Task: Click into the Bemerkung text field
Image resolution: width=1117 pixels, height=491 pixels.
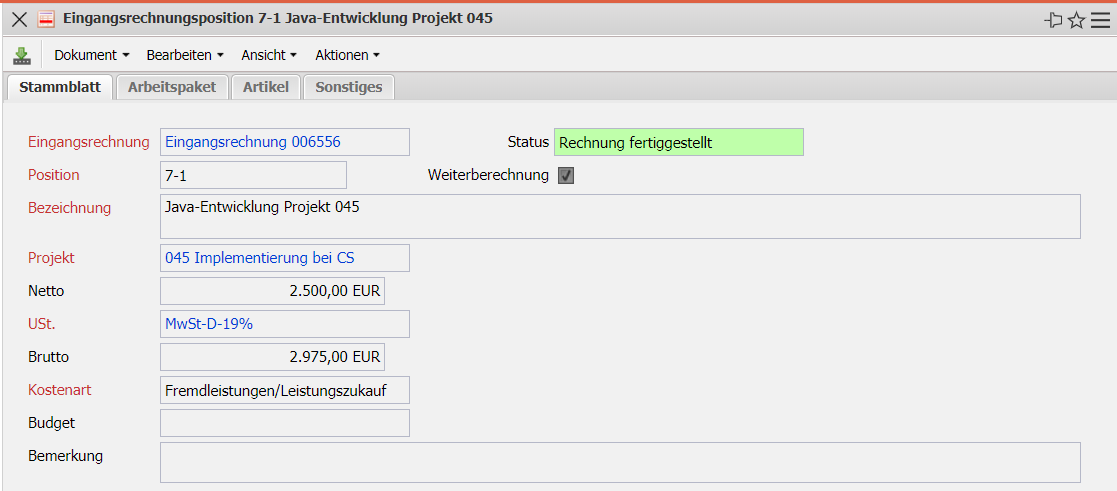Action: (620, 462)
